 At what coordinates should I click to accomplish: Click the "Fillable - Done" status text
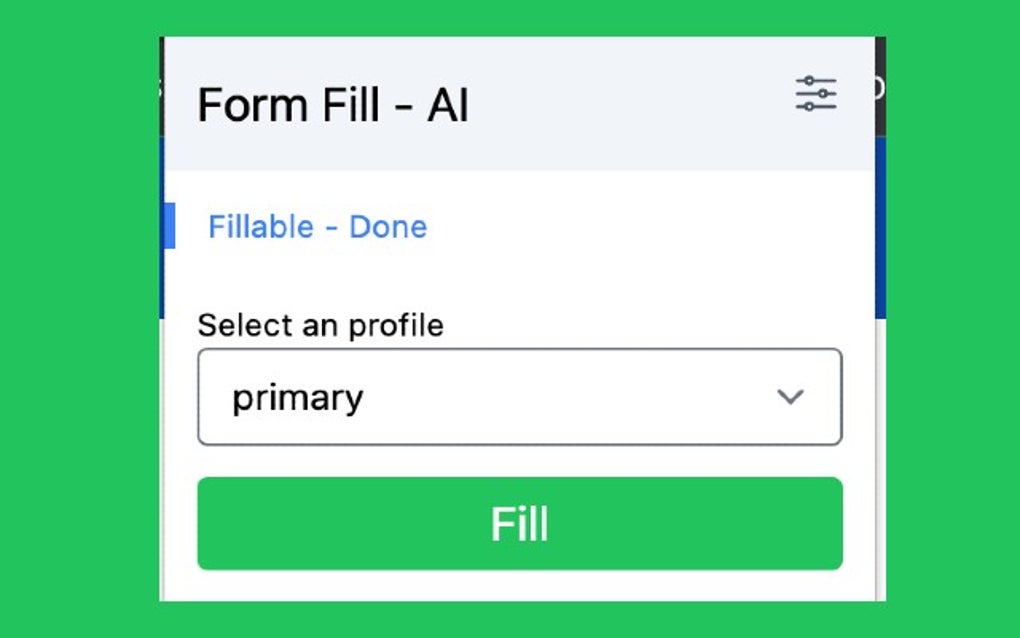coord(317,227)
